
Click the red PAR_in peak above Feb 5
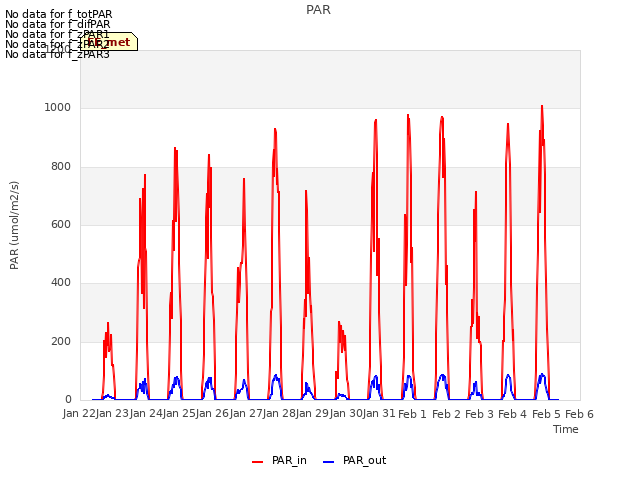[x=542, y=107]
